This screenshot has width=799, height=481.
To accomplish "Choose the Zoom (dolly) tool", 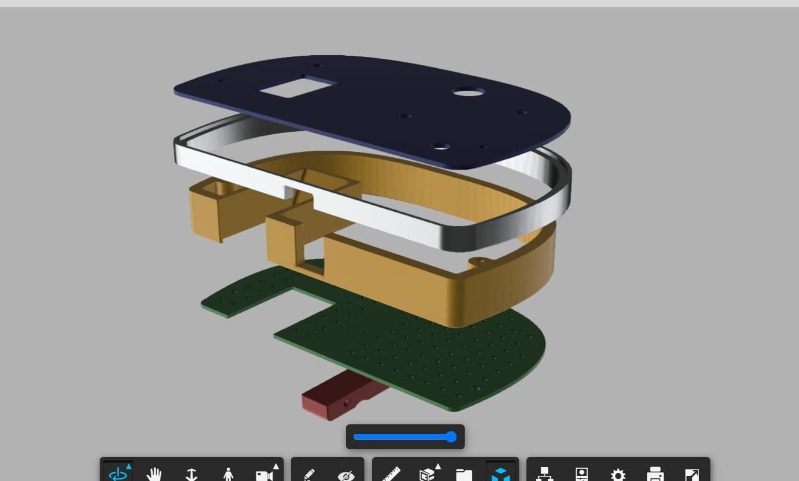I will point(191,474).
